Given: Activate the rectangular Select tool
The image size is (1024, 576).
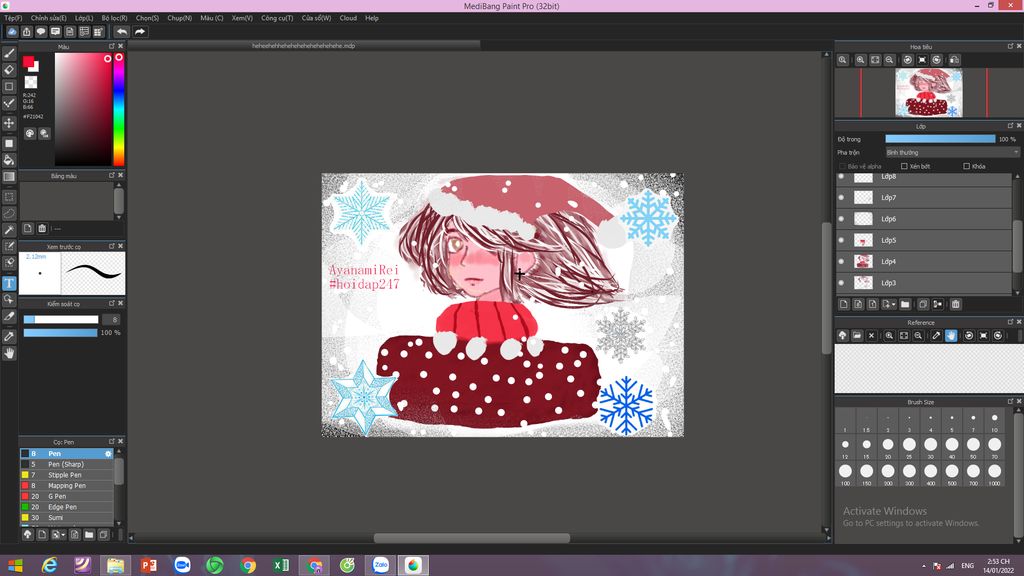Looking at the screenshot, I should (x=9, y=197).
